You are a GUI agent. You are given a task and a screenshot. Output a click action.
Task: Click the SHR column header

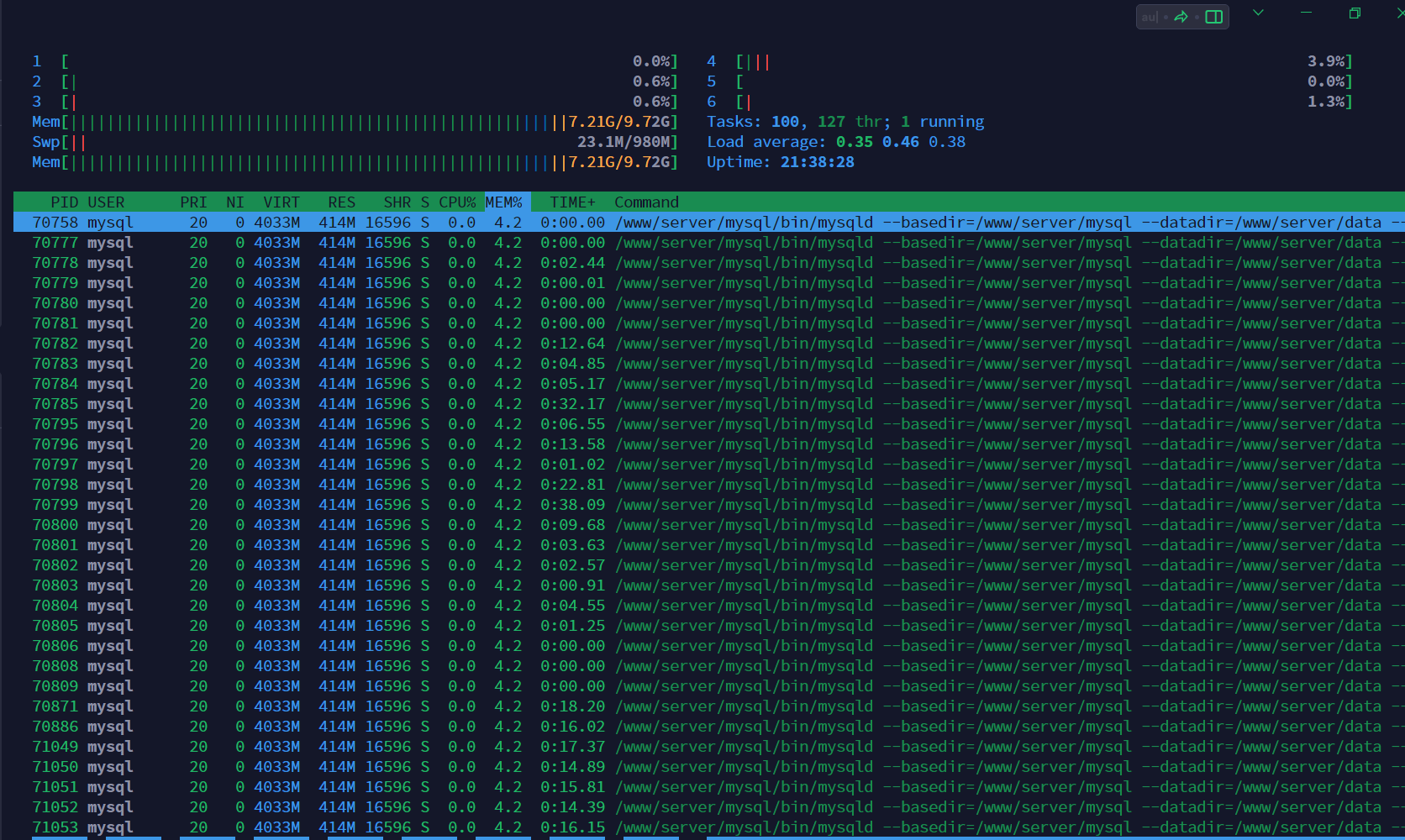(x=397, y=202)
